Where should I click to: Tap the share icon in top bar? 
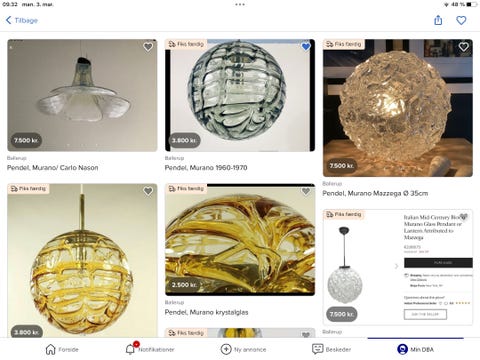[438, 20]
